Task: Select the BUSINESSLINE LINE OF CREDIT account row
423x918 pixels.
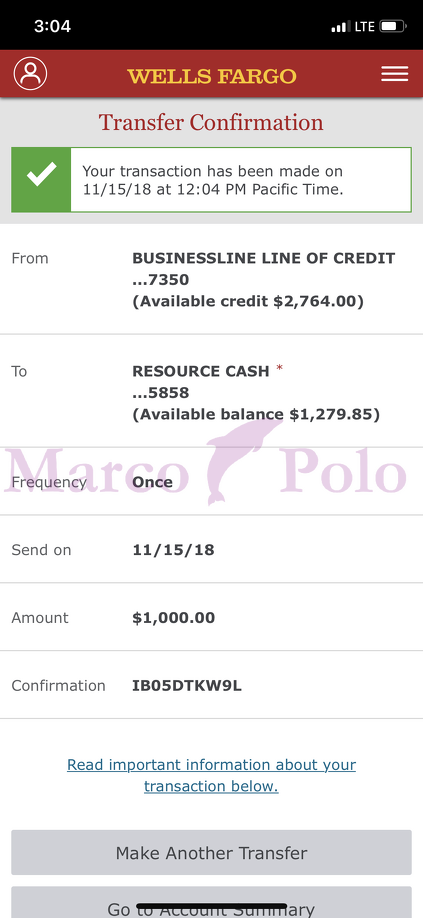Action: pyautogui.click(x=211, y=279)
